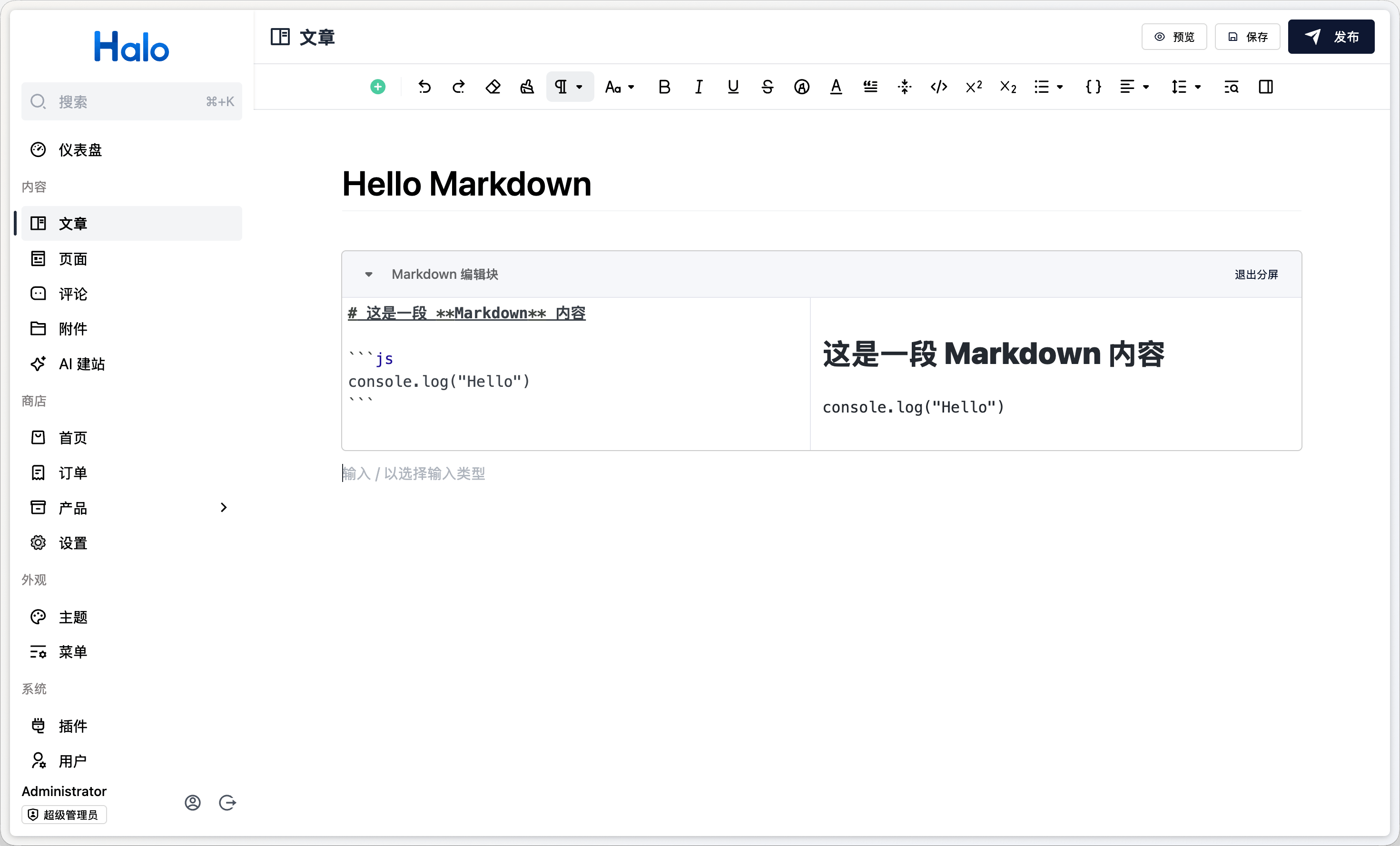Image resolution: width=1400 pixels, height=846 pixels.
Task: Collapse the Markdown 编辑块 triangle
Action: [369, 275]
